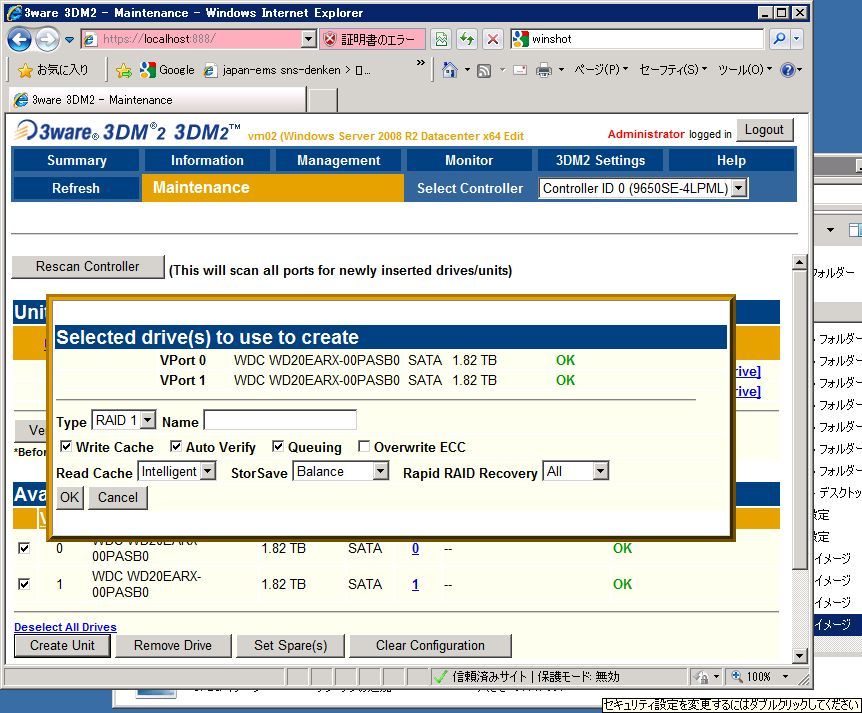Image resolution: width=862 pixels, height=713 pixels.
Task: Click the page scrollbar up arrow
Action: pos(800,262)
